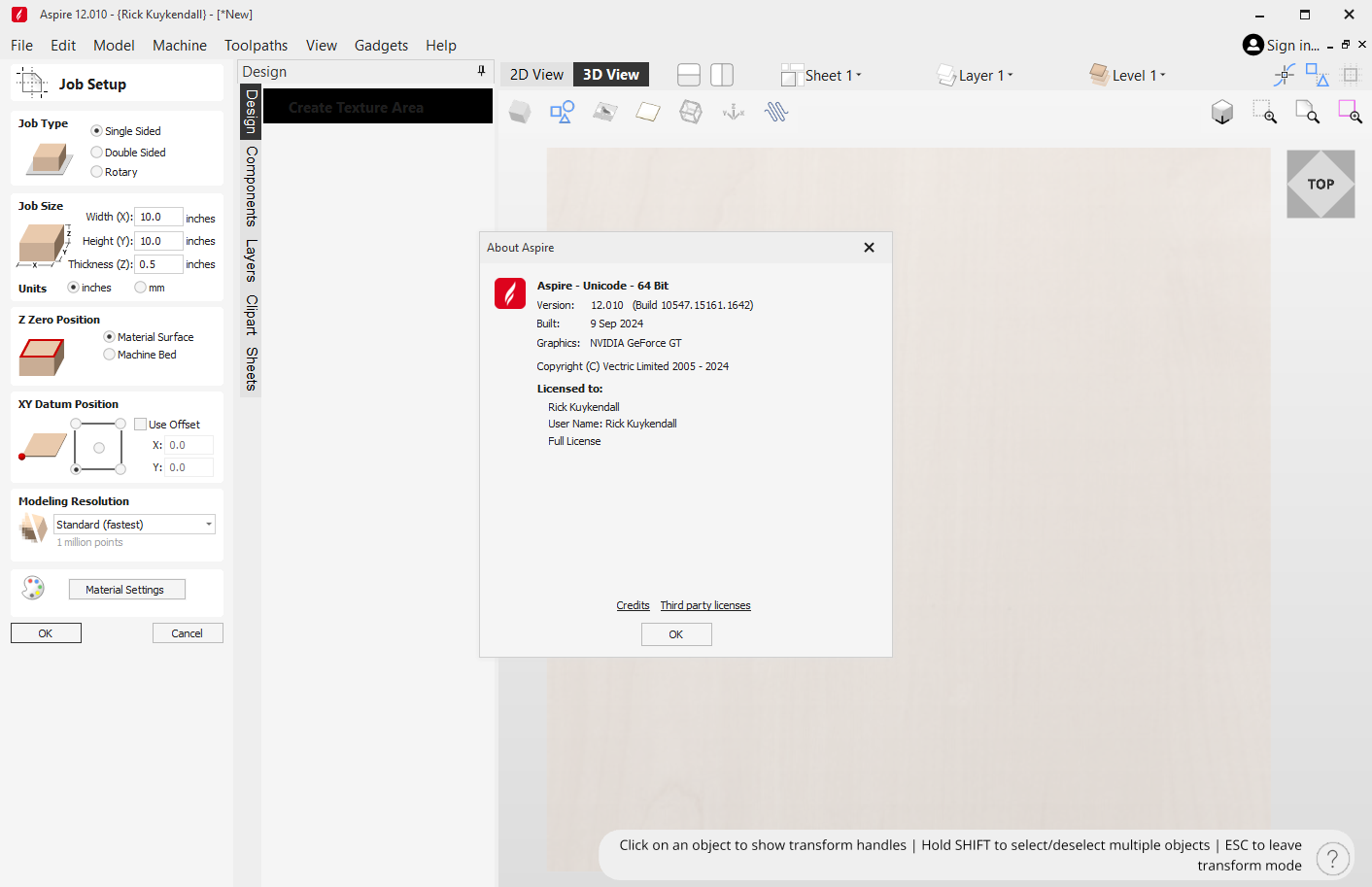Switch to the Components side tab

click(251, 186)
